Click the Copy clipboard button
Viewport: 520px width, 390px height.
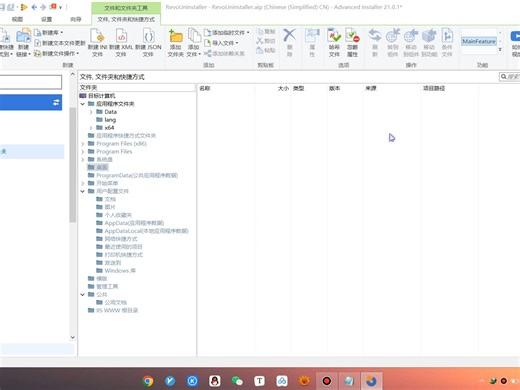coord(266,32)
